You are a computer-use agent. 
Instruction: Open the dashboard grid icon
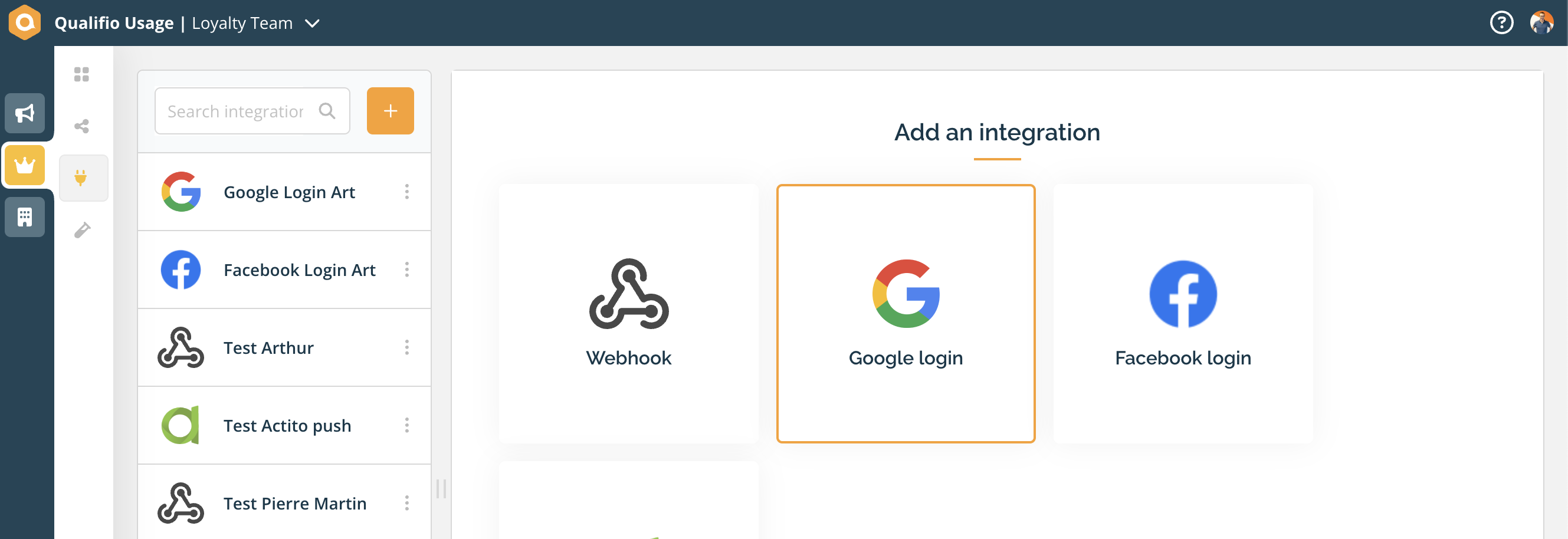[81, 74]
